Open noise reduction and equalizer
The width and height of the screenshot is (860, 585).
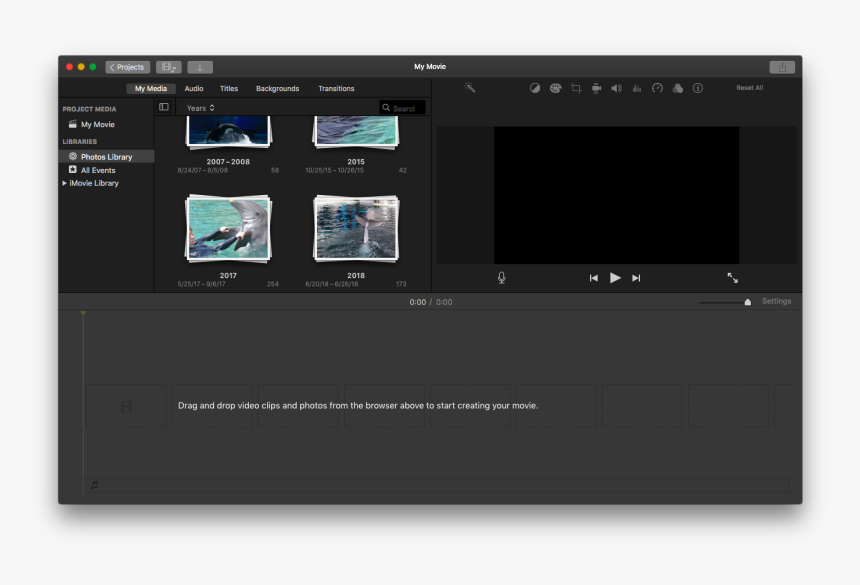637,88
